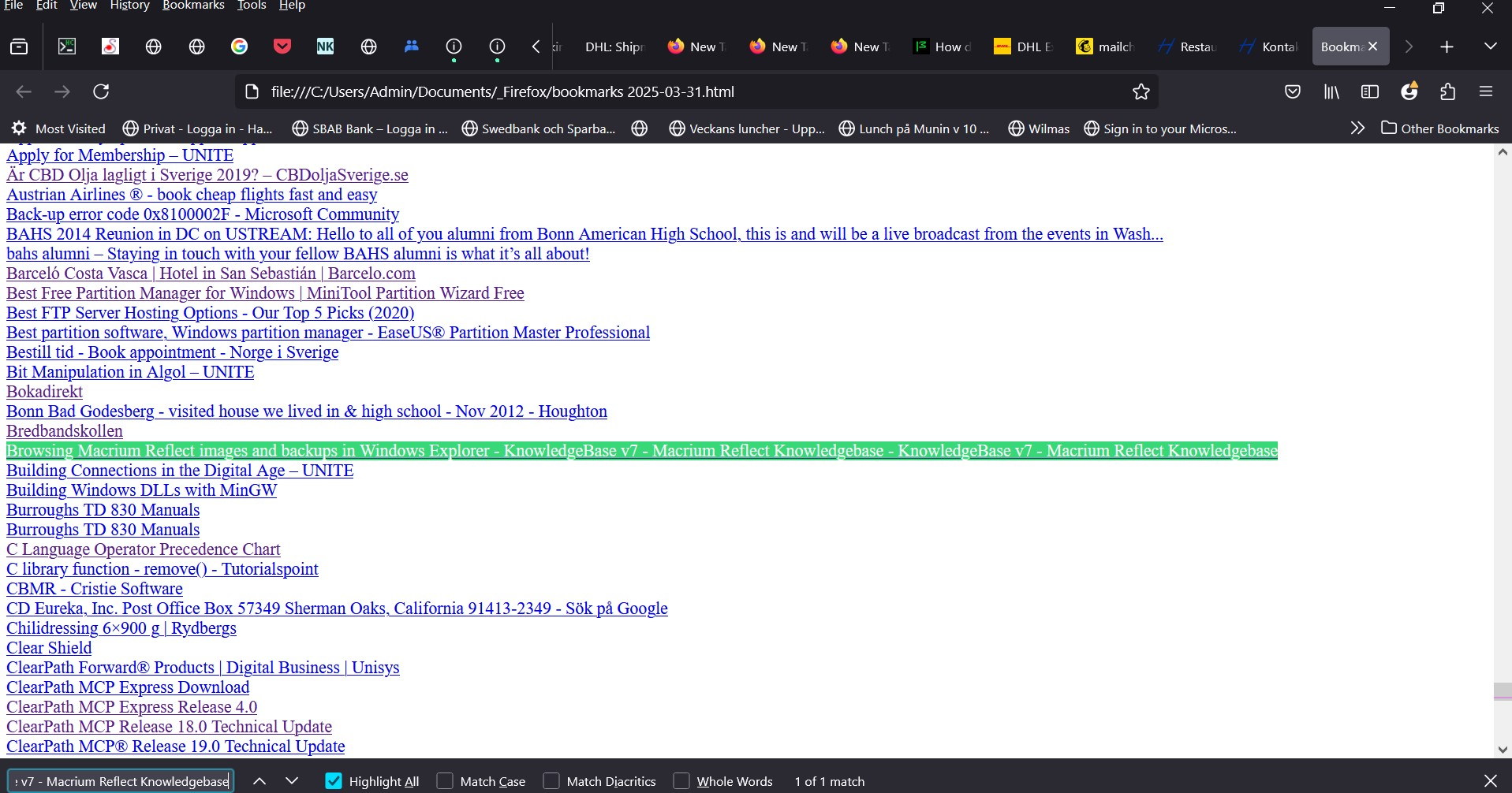The height and width of the screenshot is (793, 1512).
Task: Open the pinned Pocket tab
Action: pyautogui.click(x=282, y=47)
